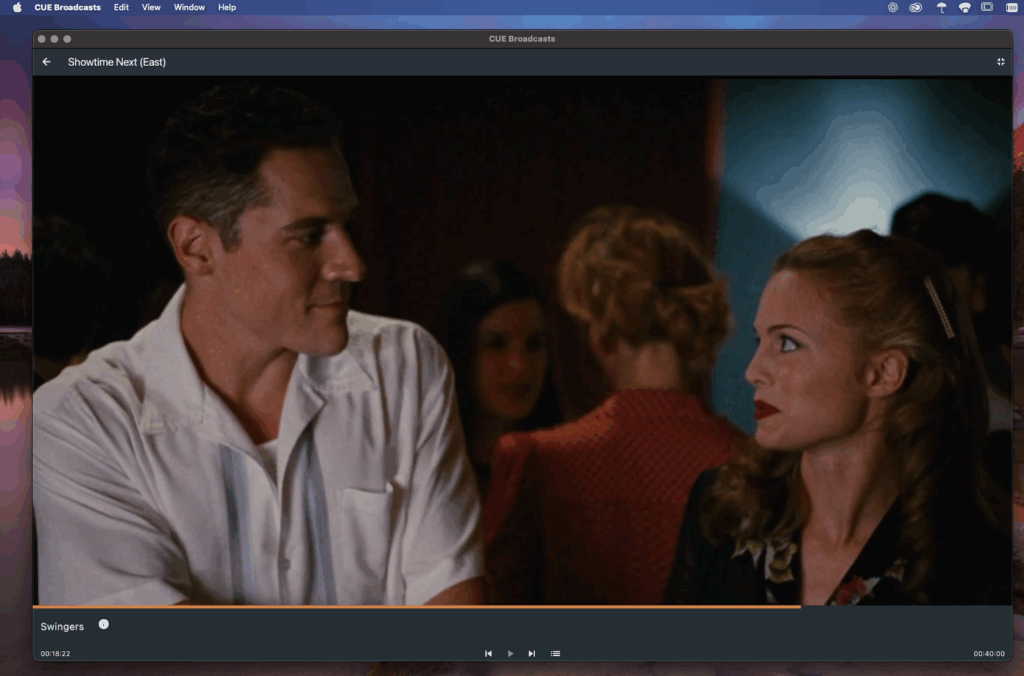The image size is (1024, 676).
Task: Click the Apple menu icon
Action: point(15,7)
